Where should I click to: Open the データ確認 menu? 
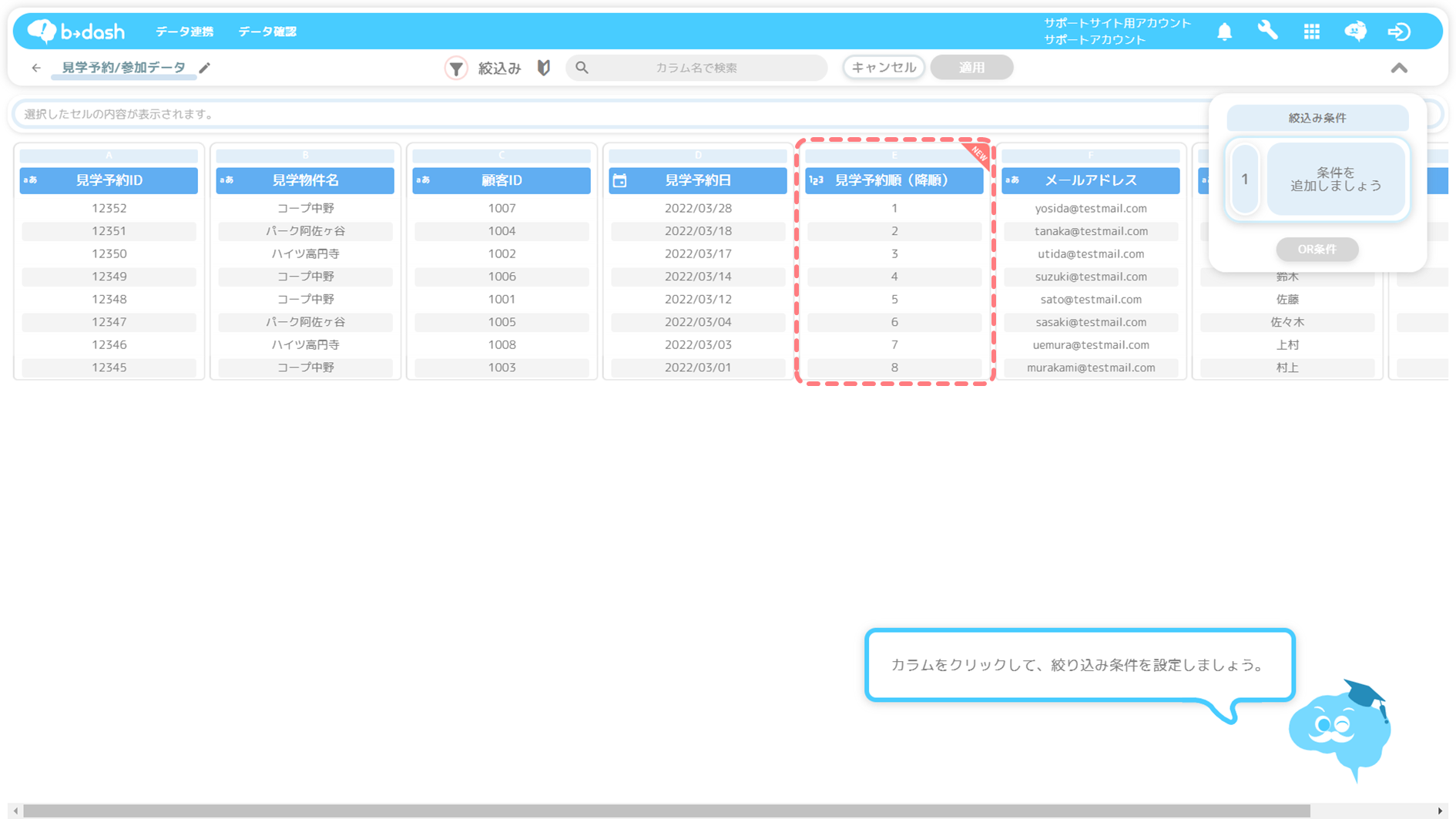pos(267,32)
